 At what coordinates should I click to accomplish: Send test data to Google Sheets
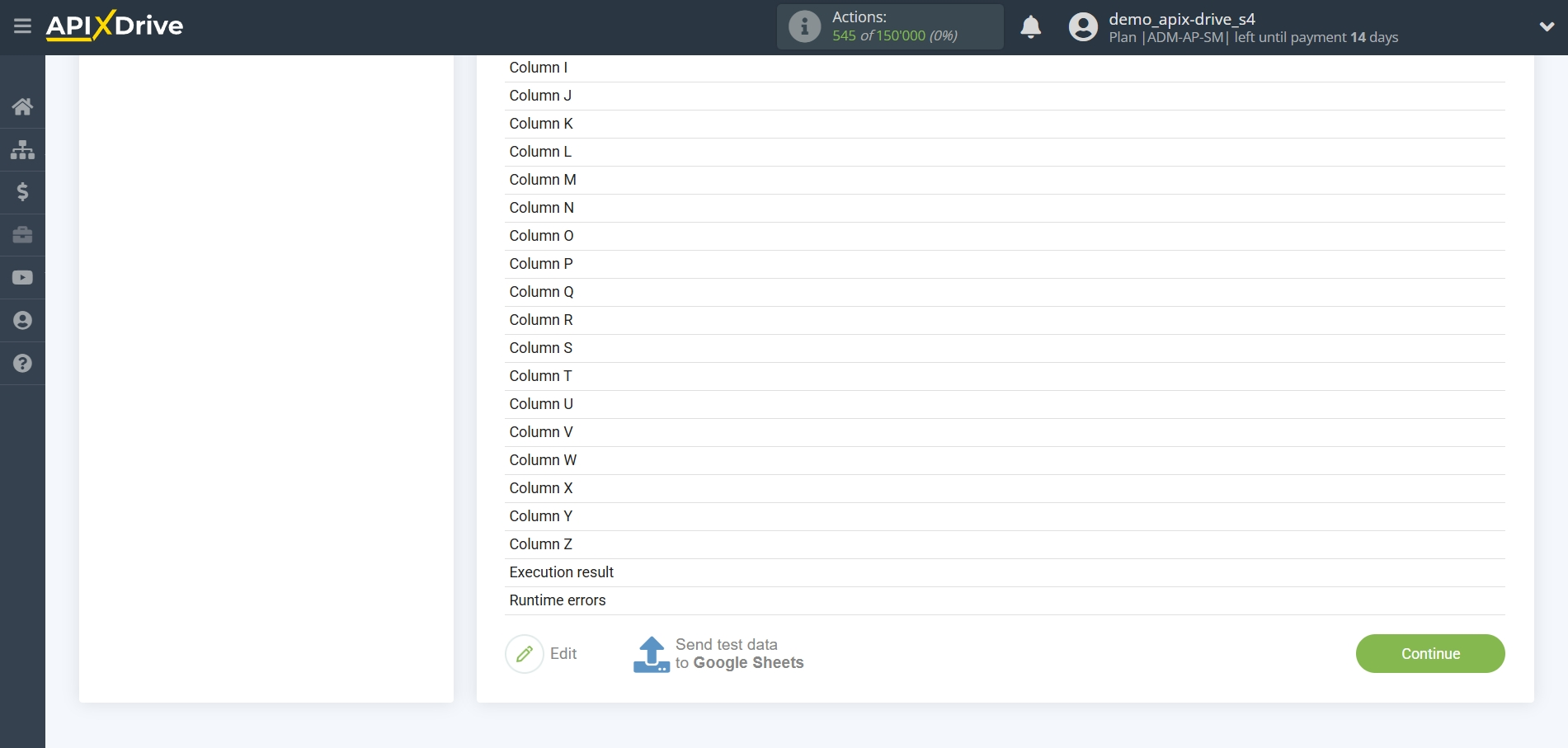[717, 653]
